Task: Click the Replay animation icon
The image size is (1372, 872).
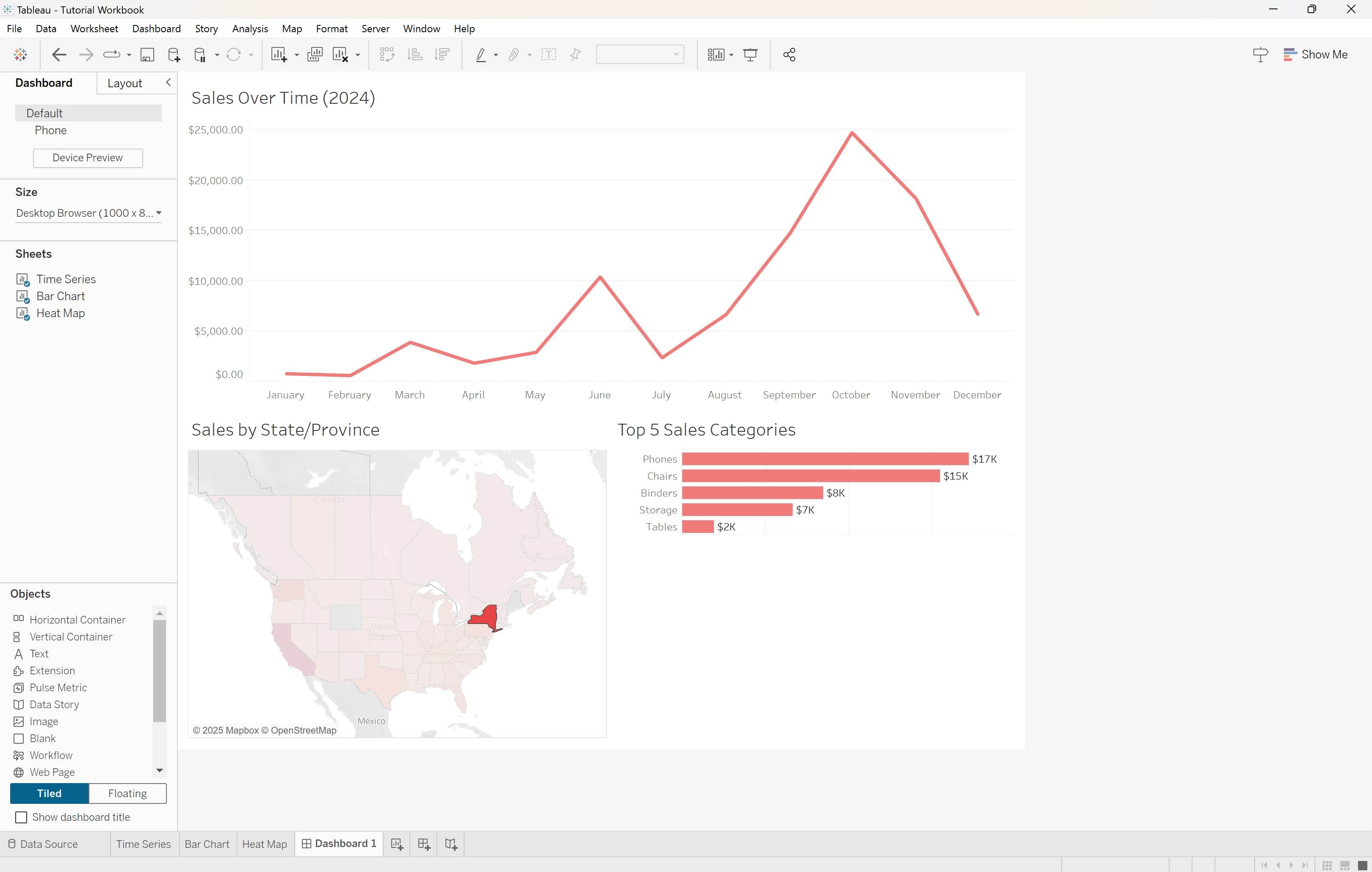Action: 112,55
